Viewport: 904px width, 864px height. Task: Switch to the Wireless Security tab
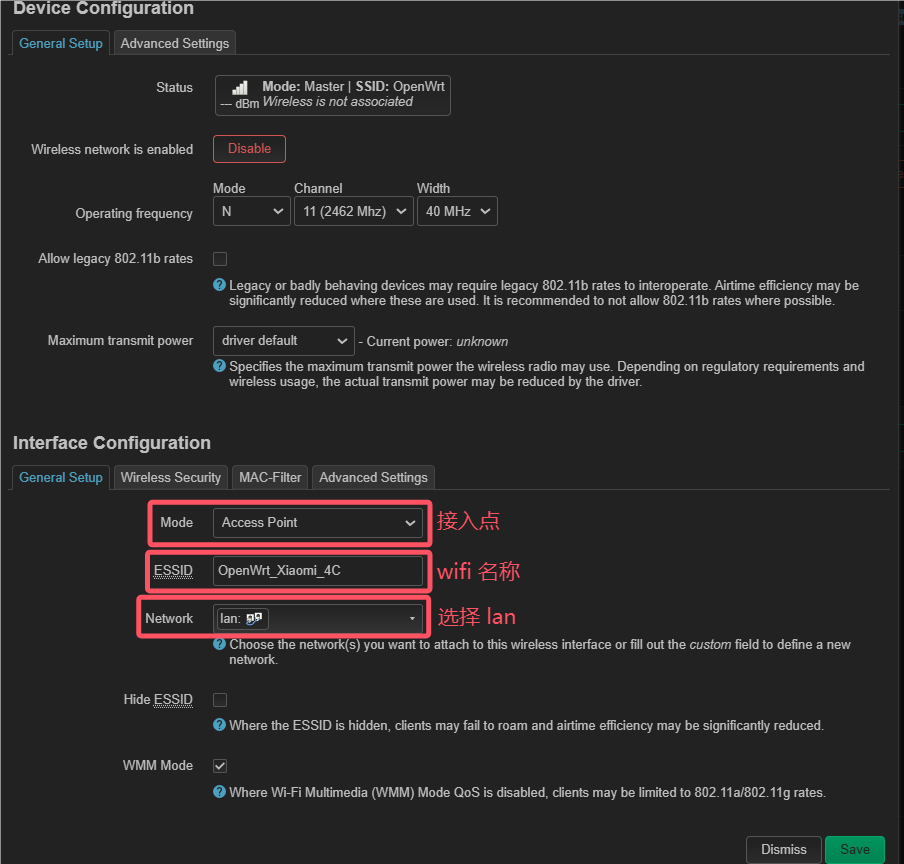[171, 477]
